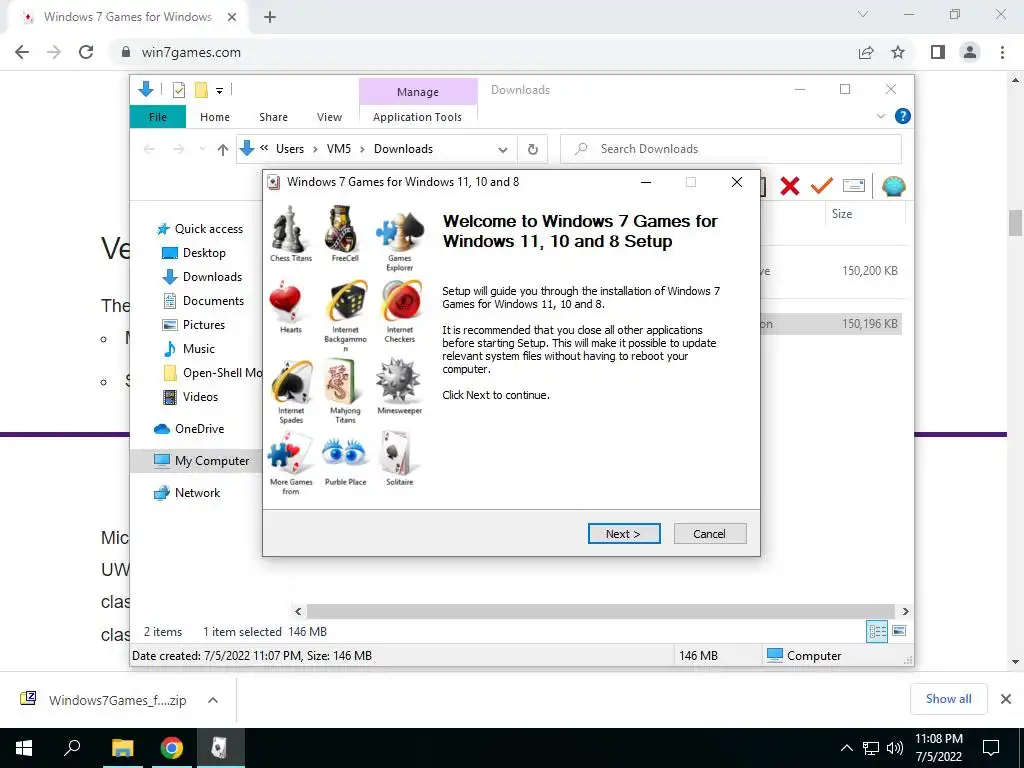Expand the Explorer ribbon with the chevron
Screen dimensions: 1024x768
tap(880, 116)
